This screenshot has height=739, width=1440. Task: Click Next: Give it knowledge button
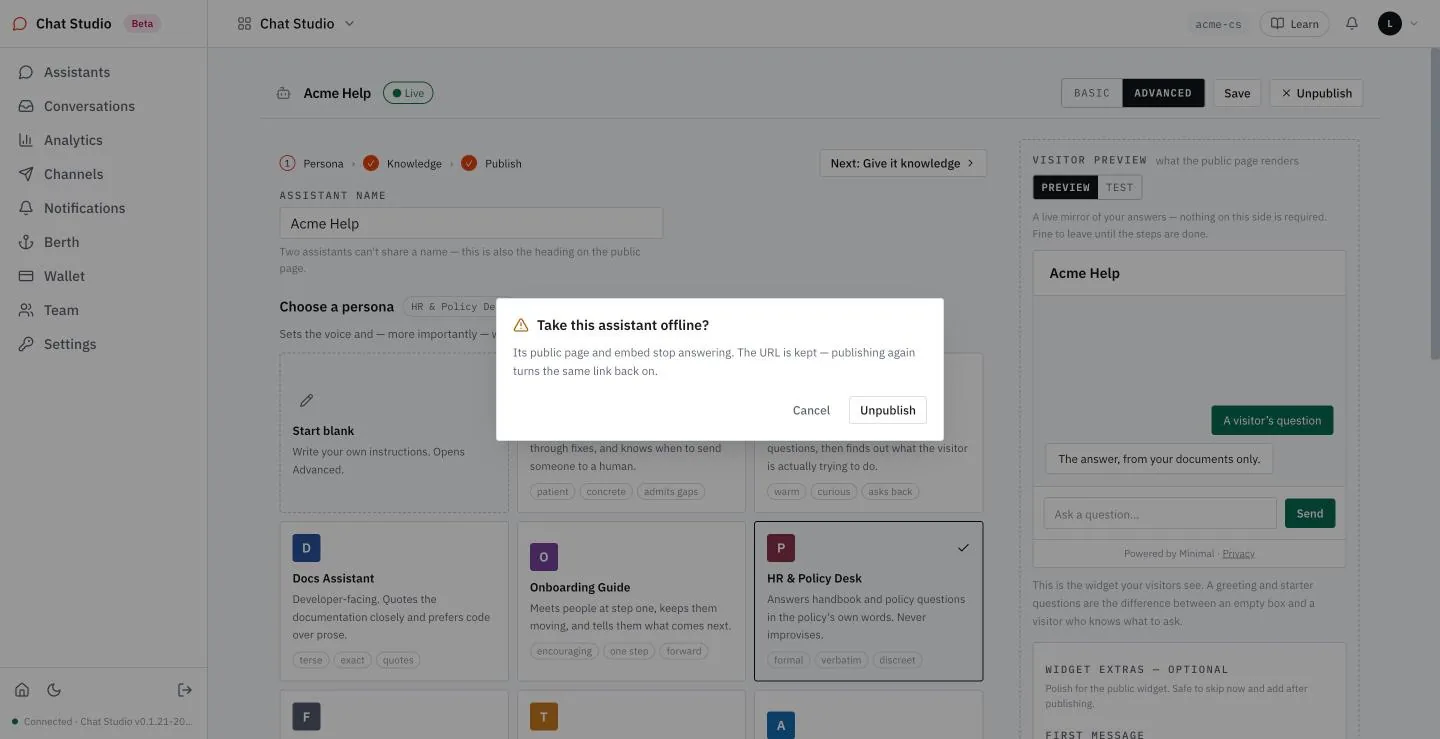click(903, 163)
